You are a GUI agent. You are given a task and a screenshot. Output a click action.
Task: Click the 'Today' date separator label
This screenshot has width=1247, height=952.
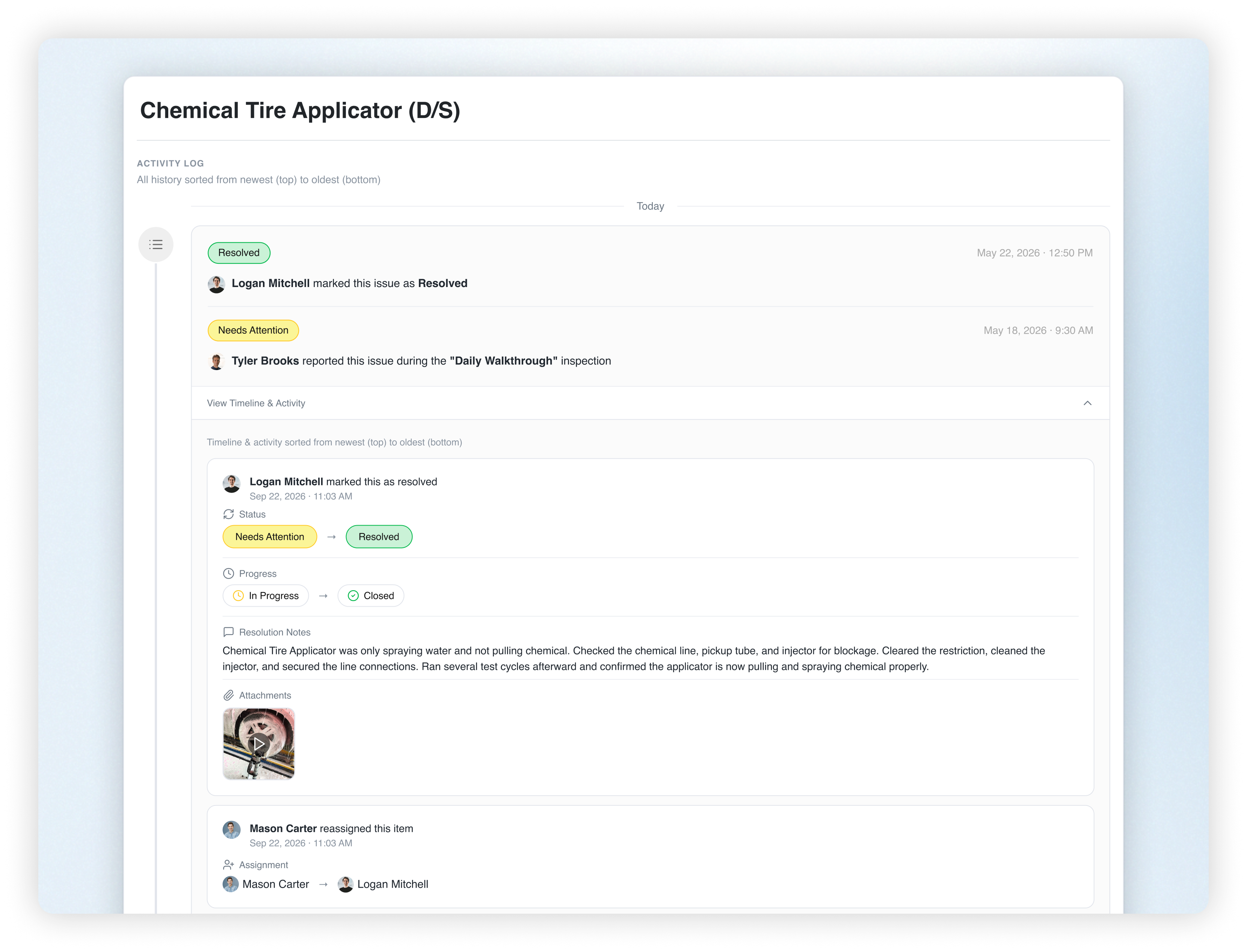(x=650, y=206)
